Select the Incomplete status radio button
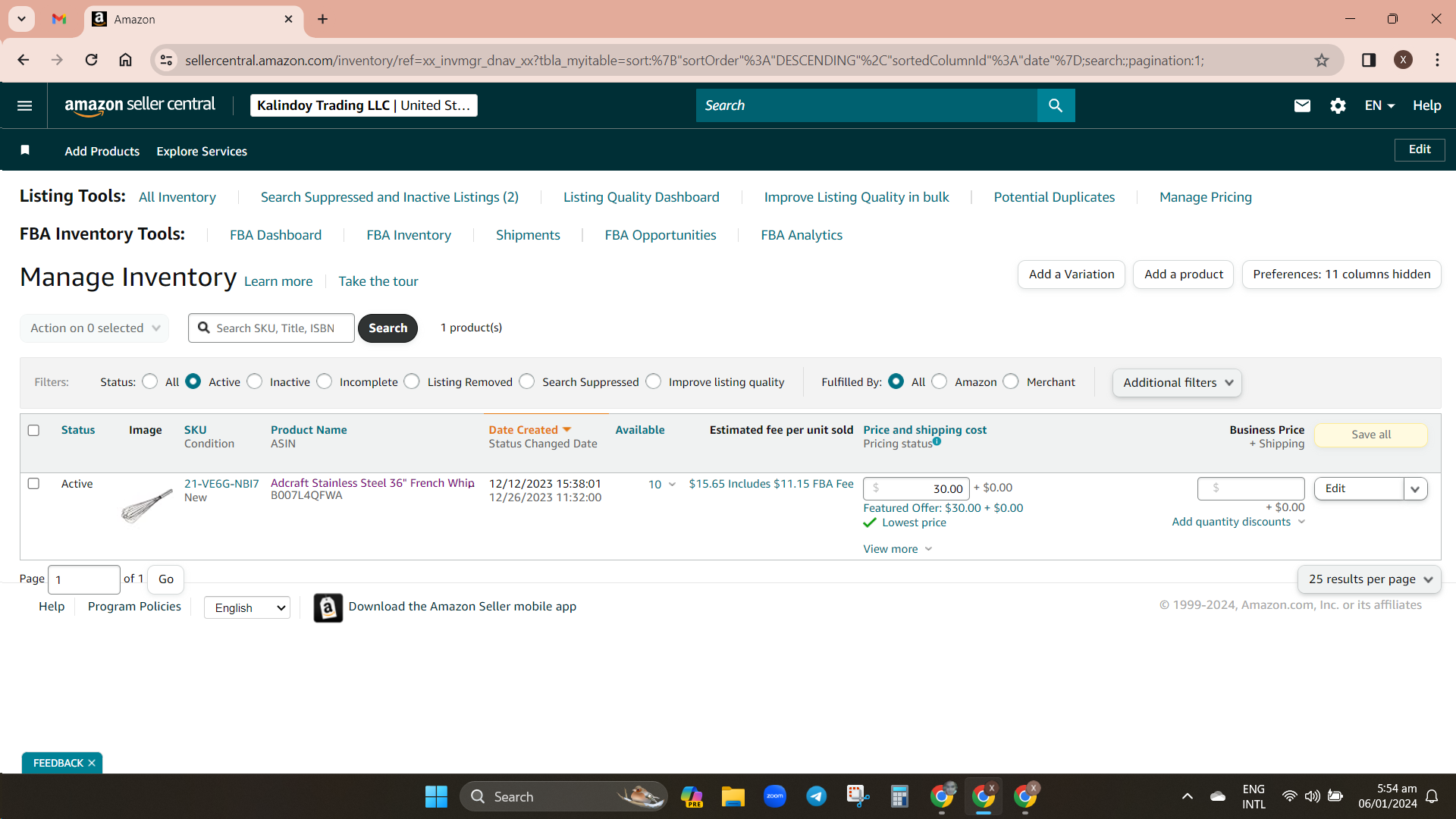Viewport: 1456px width, 819px height. 325,381
